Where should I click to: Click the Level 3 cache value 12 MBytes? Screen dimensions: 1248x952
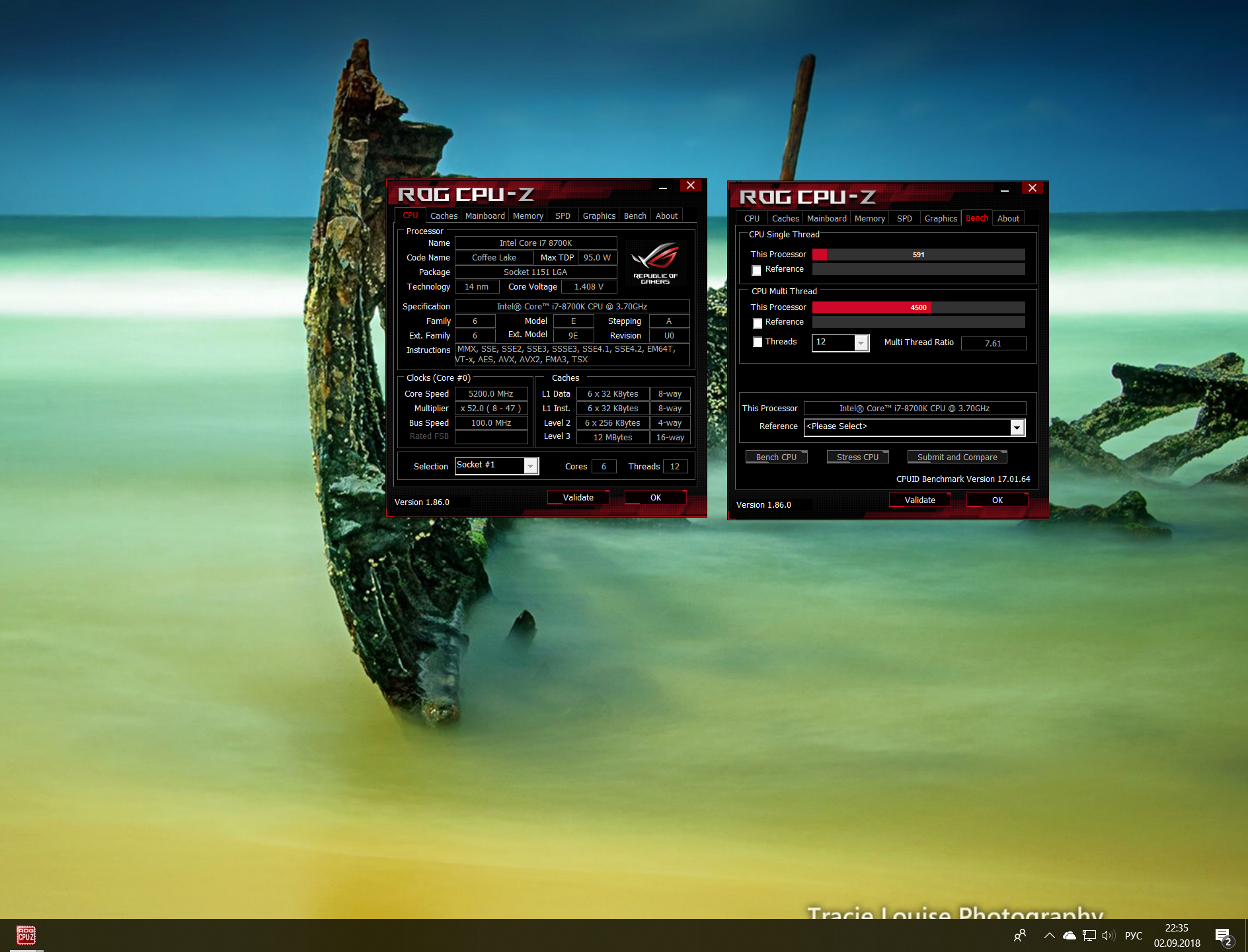(x=613, y=438)
